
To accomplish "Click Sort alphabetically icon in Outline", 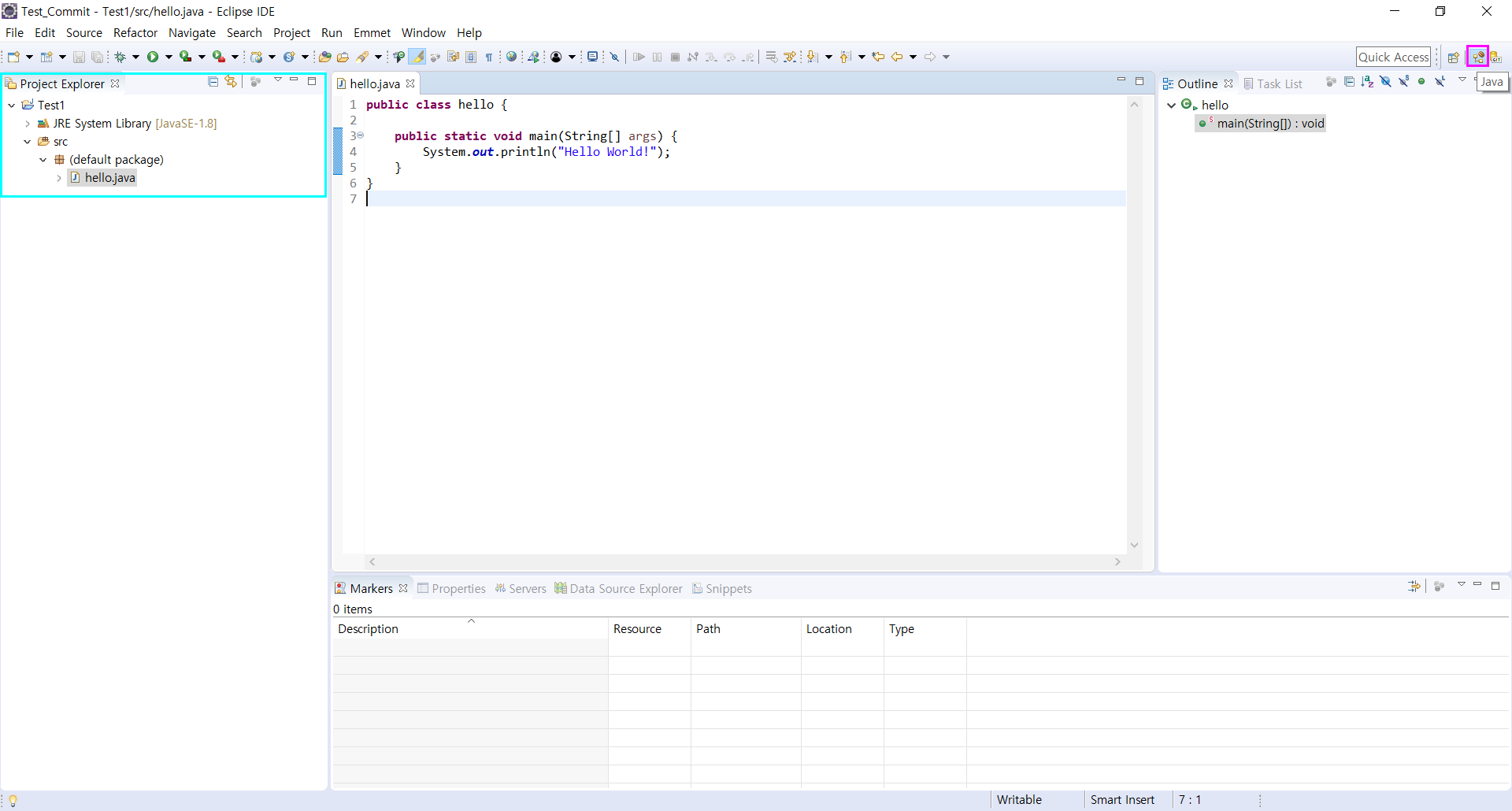I will 1367,82.
